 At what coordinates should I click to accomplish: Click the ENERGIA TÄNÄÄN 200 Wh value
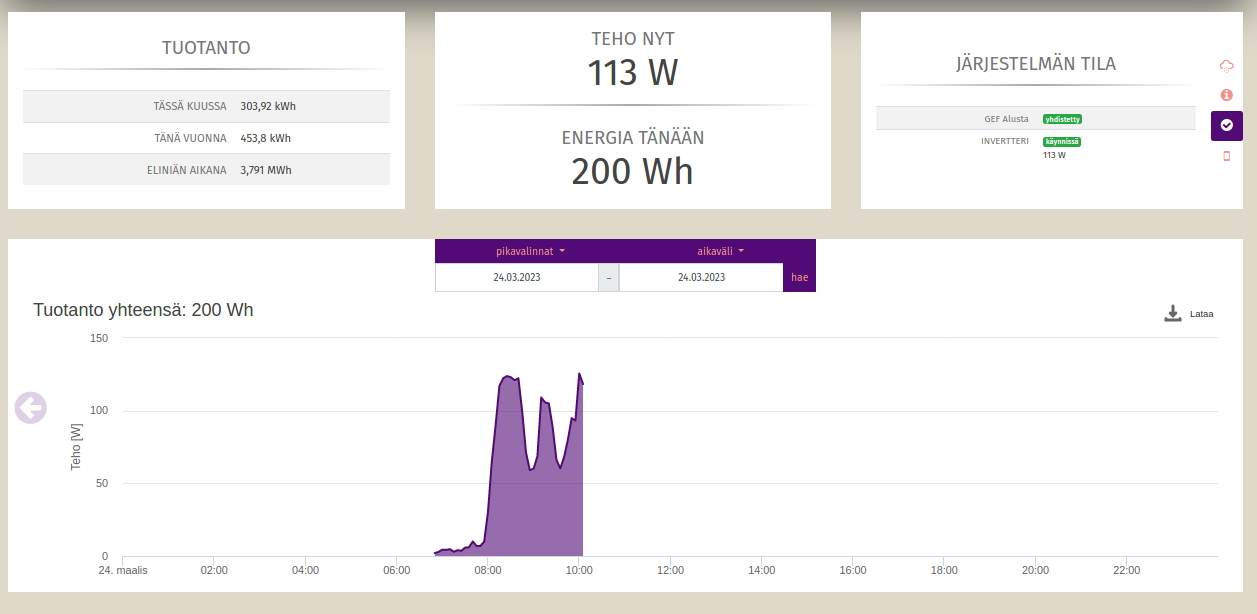coord(632,171)
